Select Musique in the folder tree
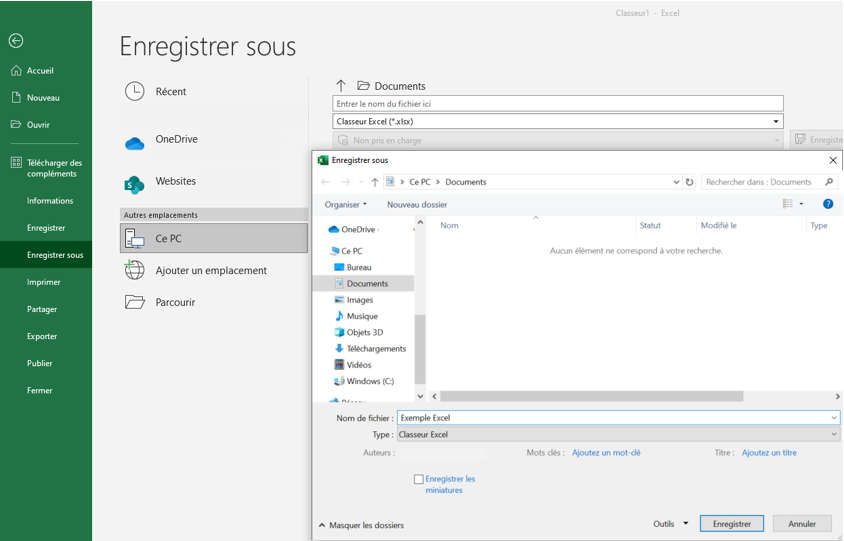Screen dimensions: 844x541 pyautogui.click(x=356, y=316)
